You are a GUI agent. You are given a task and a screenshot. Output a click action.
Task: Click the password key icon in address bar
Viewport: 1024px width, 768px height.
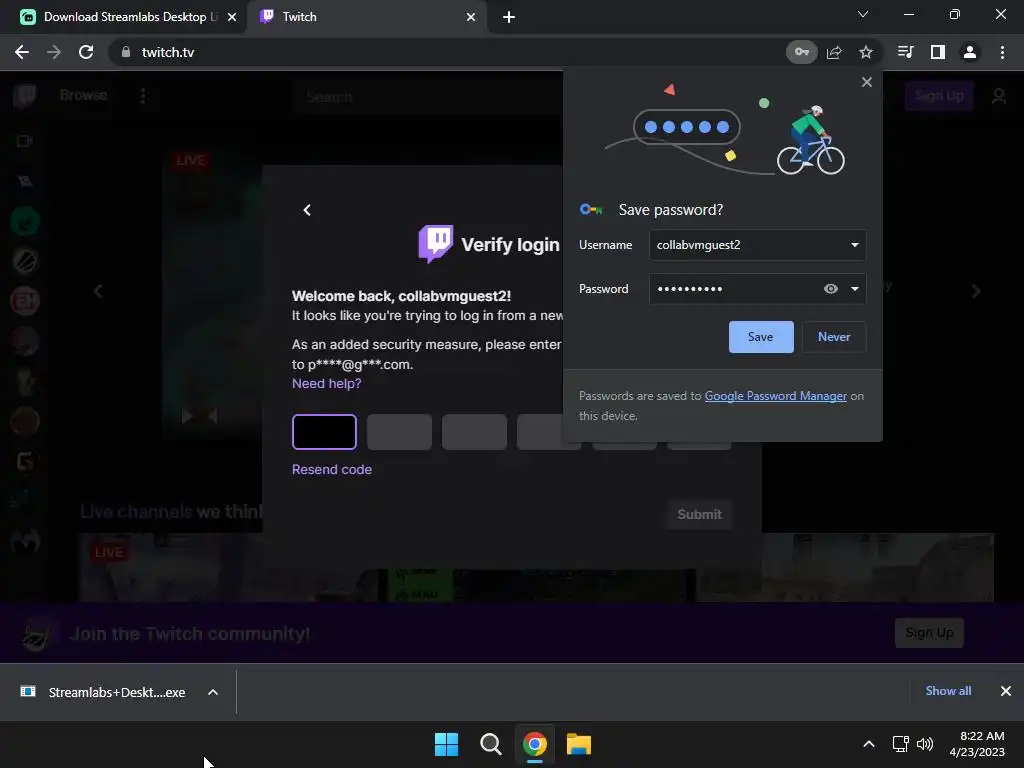(x=801, y=52)
